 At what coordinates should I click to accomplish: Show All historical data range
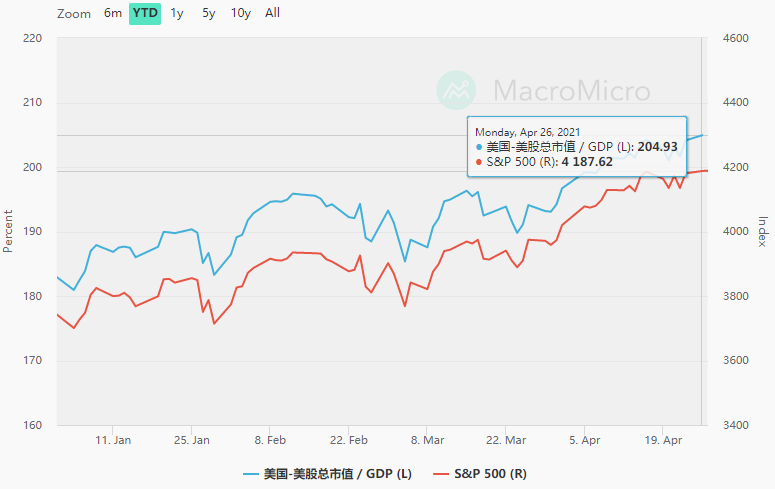coord(272,13)
